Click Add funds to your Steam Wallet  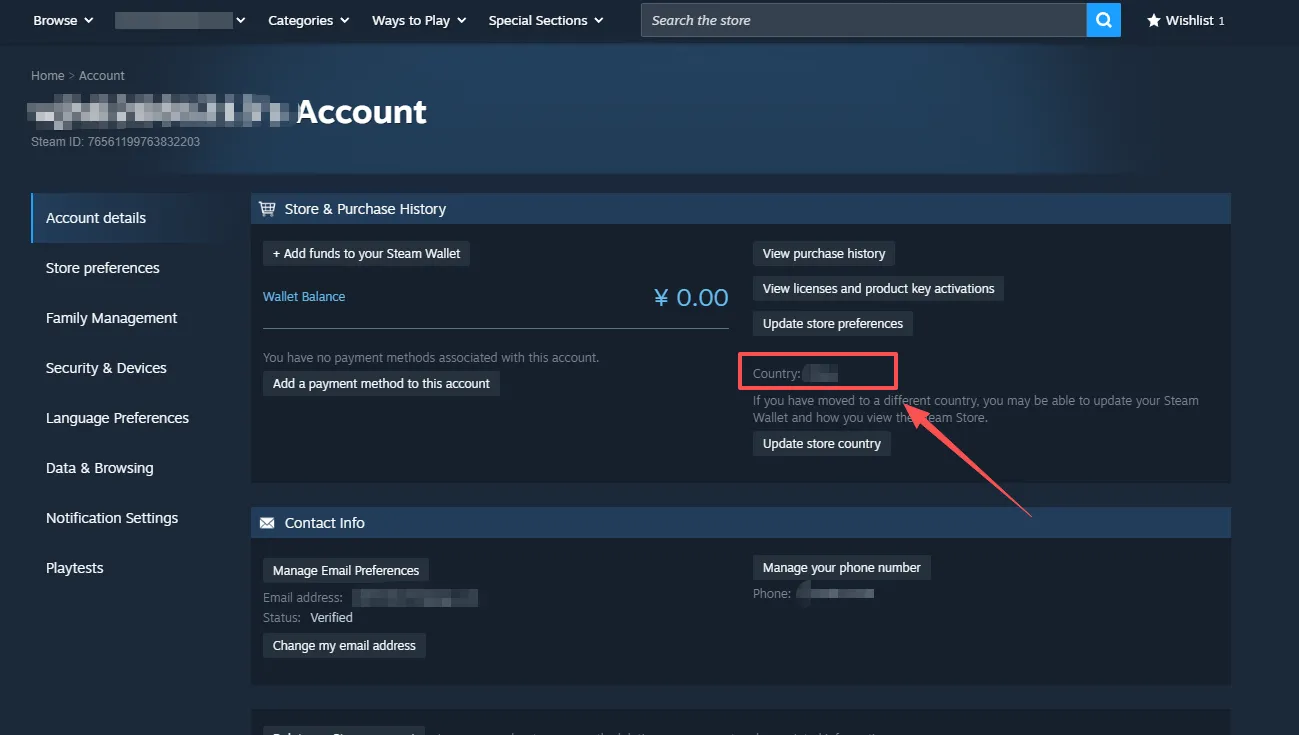click(366, 254)
